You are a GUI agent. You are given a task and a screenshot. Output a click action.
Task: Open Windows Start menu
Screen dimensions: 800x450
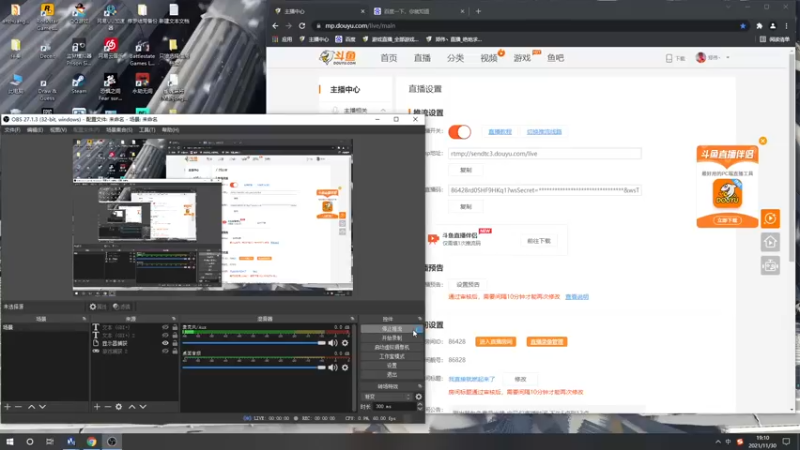tap(10, 441)
